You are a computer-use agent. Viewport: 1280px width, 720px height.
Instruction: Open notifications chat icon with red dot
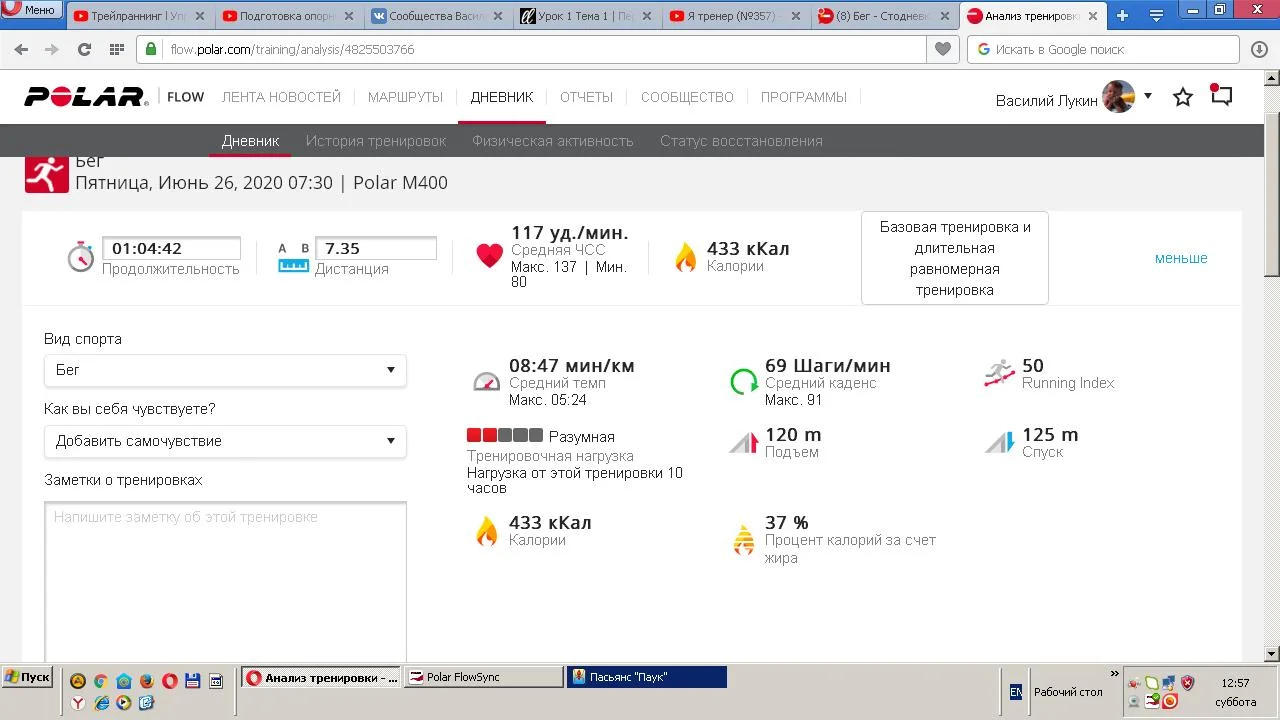coord(1221,96)
